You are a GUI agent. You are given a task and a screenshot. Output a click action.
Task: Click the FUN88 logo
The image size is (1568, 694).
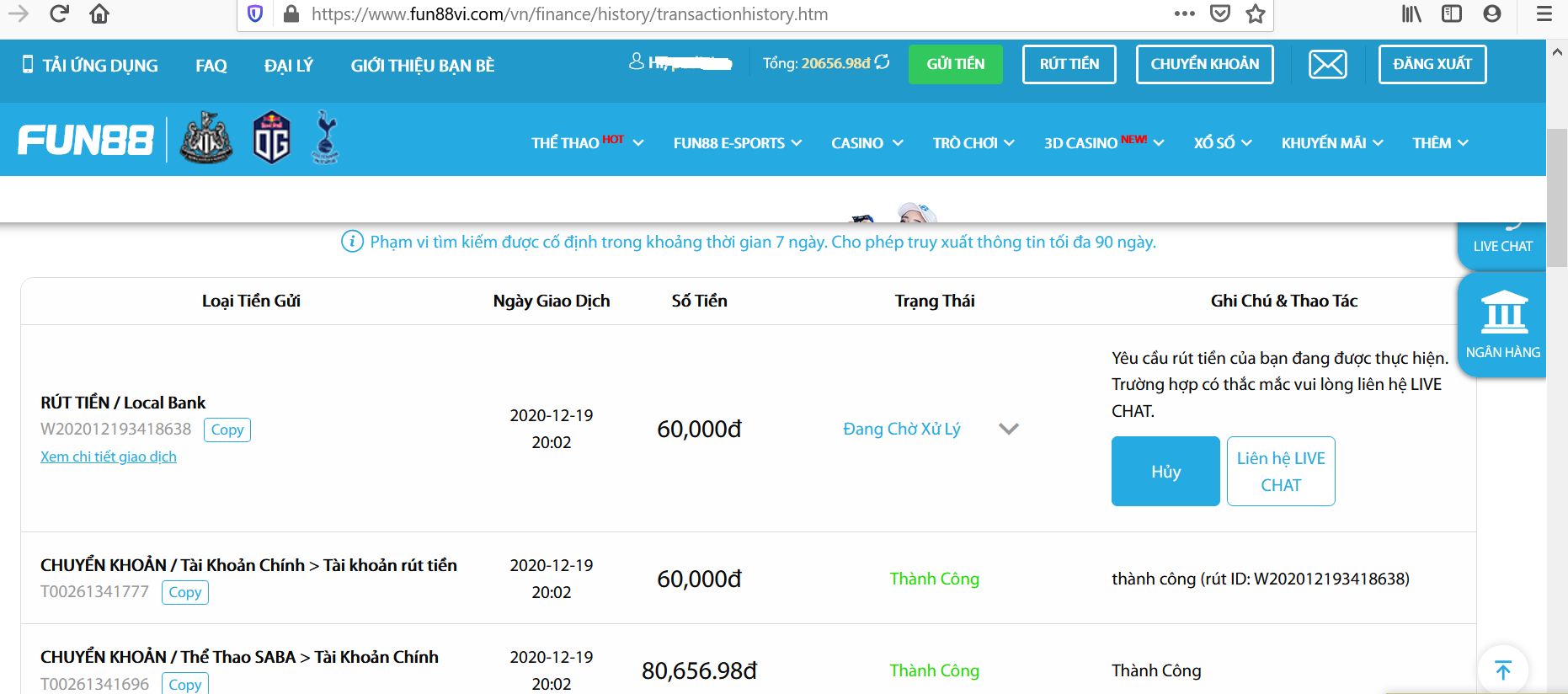86,140
